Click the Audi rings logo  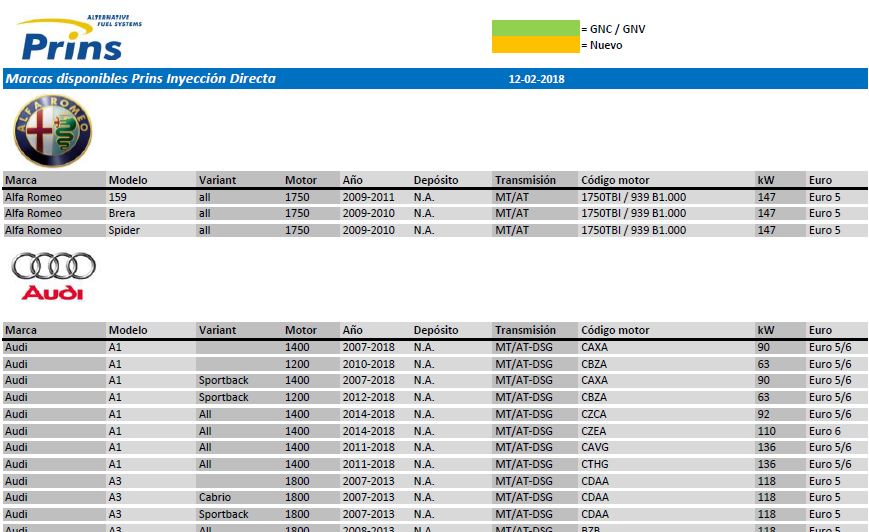click(53, 275)
